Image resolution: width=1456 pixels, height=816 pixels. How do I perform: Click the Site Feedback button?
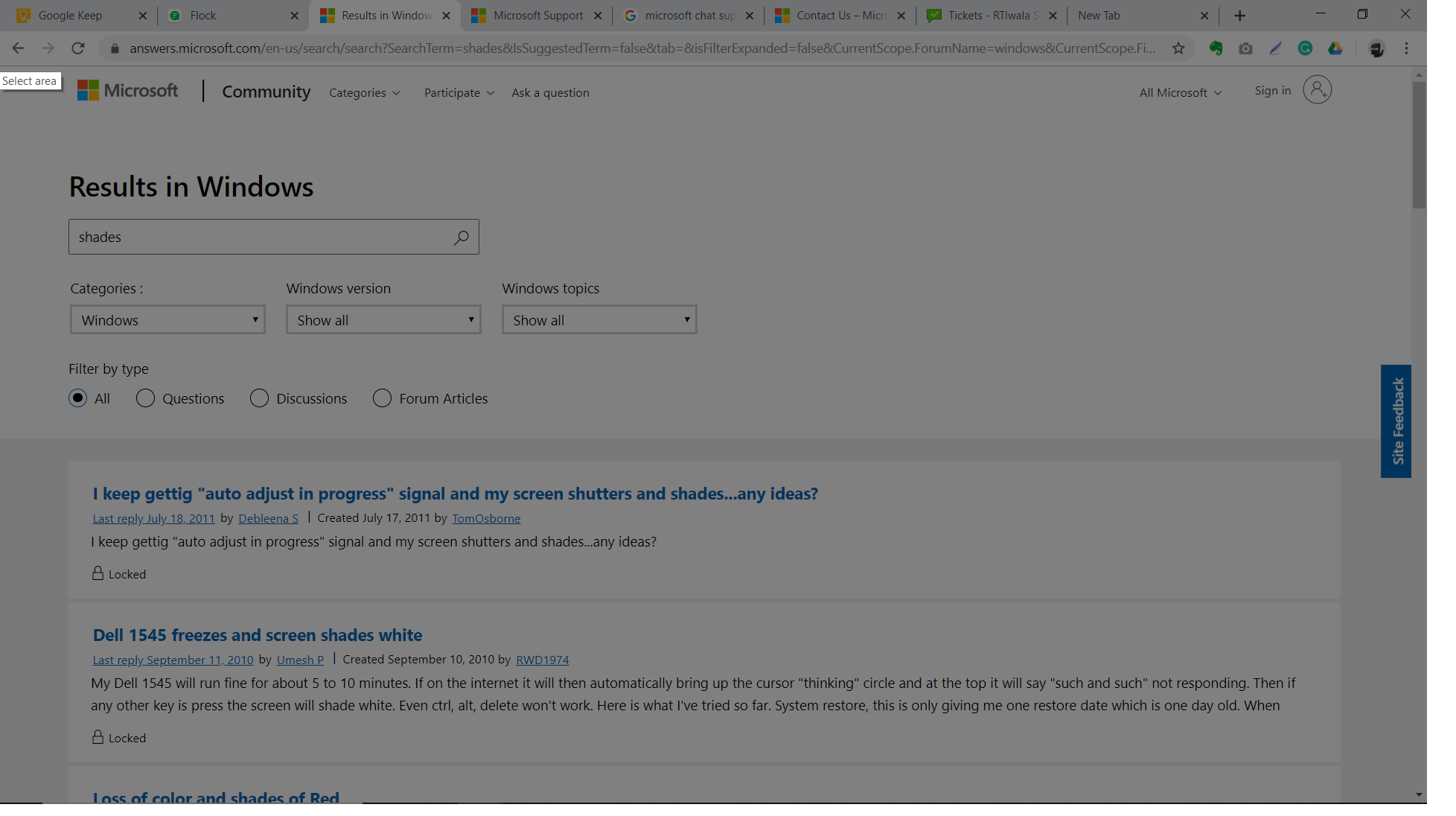pos(1396,421)
